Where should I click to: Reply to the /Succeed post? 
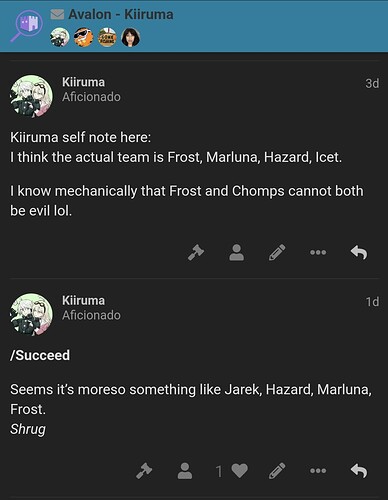tap(359, 471)
